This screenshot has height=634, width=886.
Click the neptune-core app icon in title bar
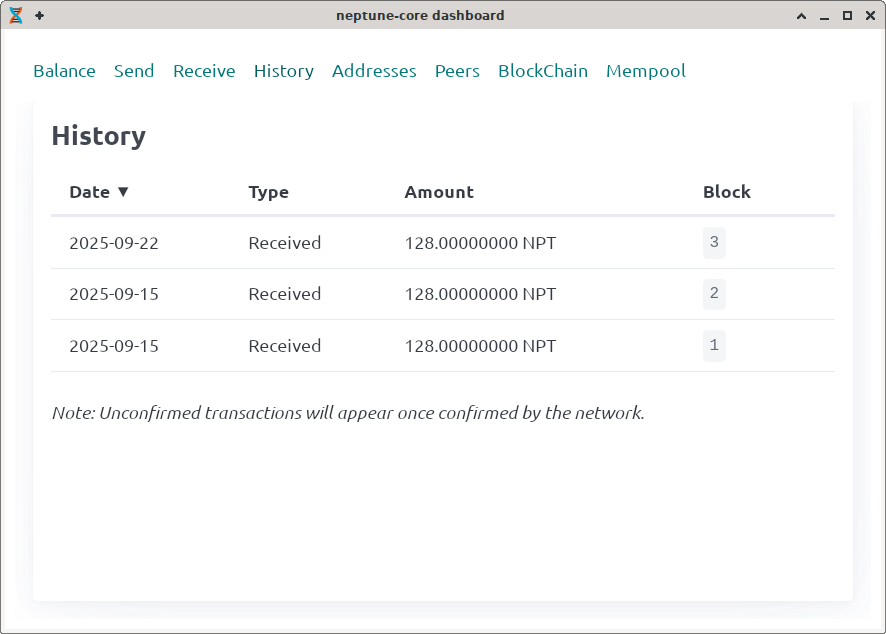pos(16,15)
